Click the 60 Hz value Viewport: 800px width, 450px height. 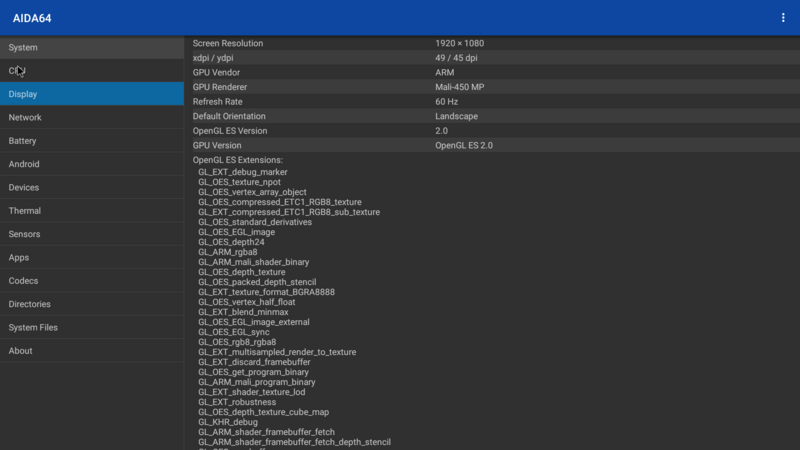pyautogui.click(x=446, y=102)
